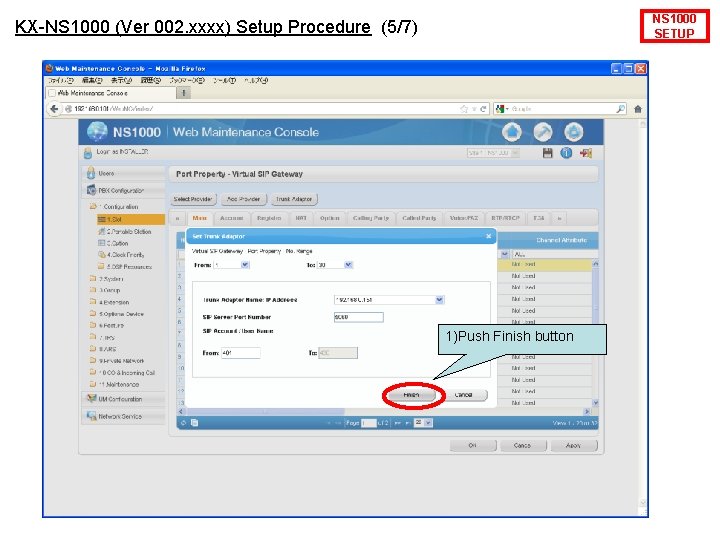Click the Apply button
The image size is (720, 540).
(x=574, y=446)
